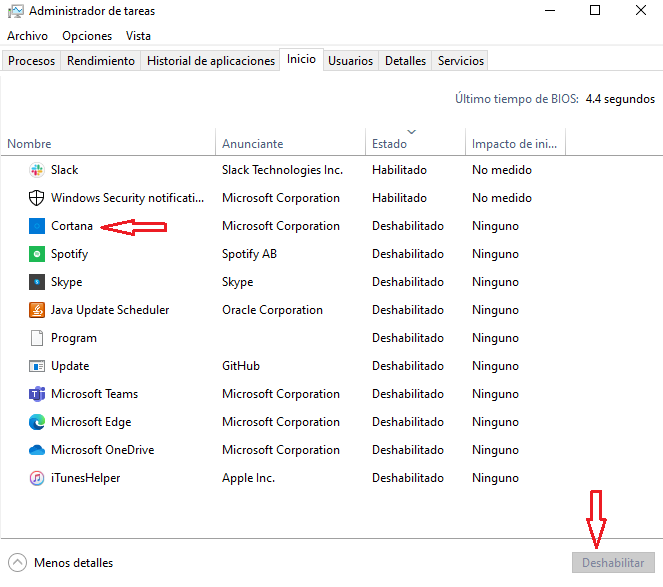
Task: Click the Oracle Corporation publisher cell
Action: [272, 310]
